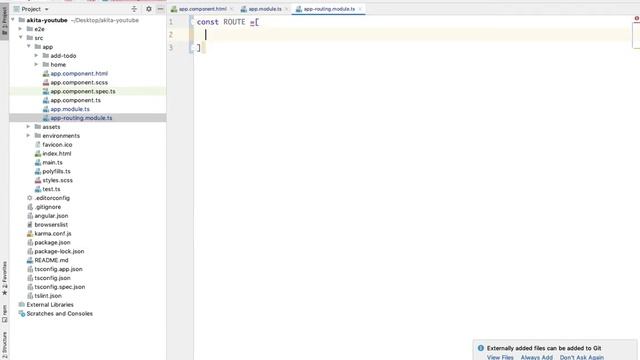The image size is (640, 360).
Task: Close the app.component.html tab
Action: (x=231, y=9)
